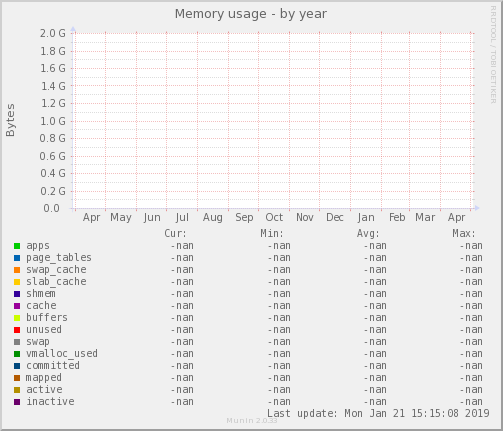Click the orange swap_cache legend swatch
The height and width of the screenshot is (431, 503).
[17, 270]
